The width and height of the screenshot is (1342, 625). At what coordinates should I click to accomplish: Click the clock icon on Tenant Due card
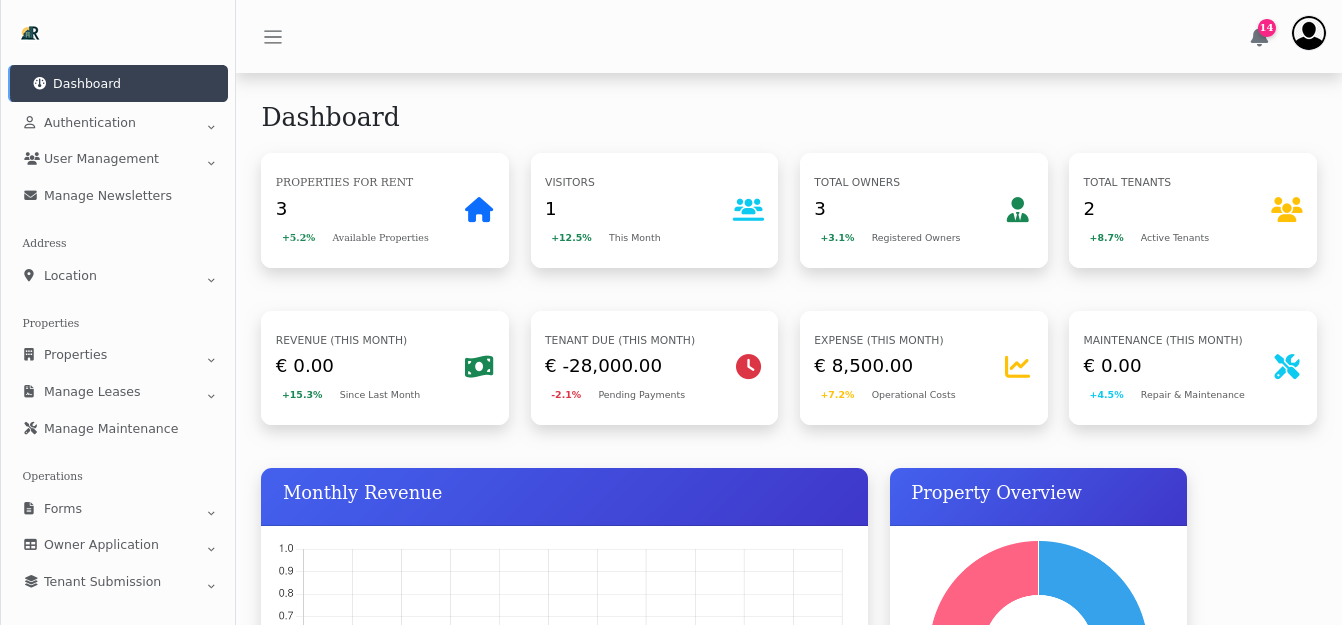748,366
